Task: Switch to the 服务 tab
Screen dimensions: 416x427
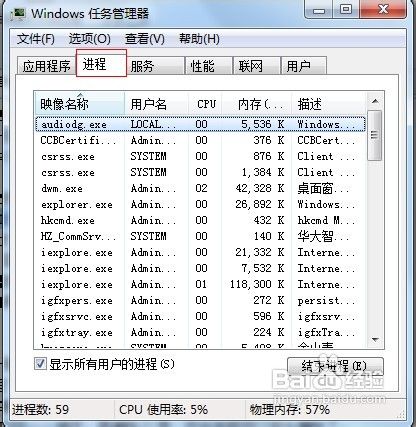Action: tap(155, 66)
